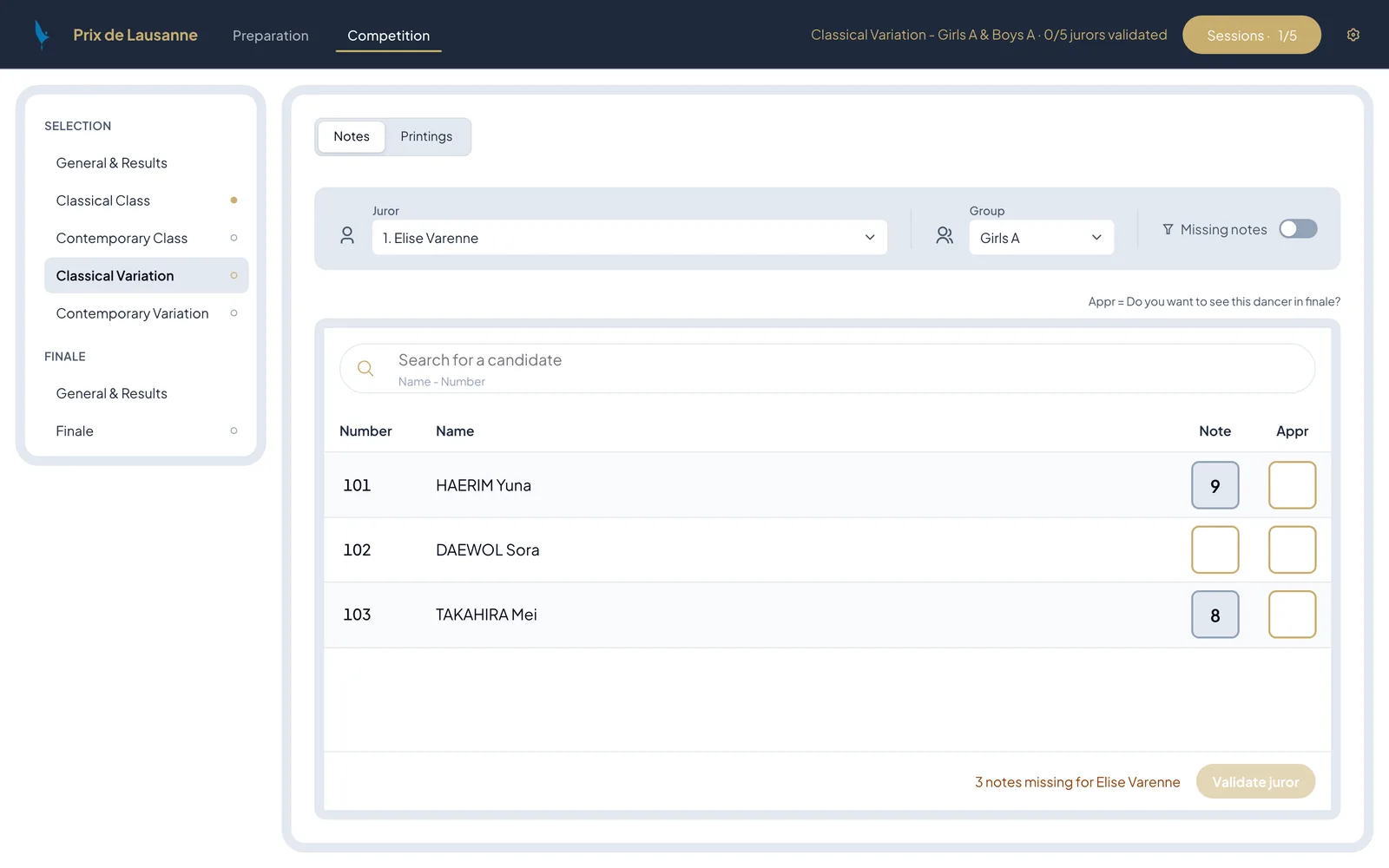The height and width of the screenshot is (868, 1389).
Task: Click the jurors validated session status text
Action: [x=989, y=35]
